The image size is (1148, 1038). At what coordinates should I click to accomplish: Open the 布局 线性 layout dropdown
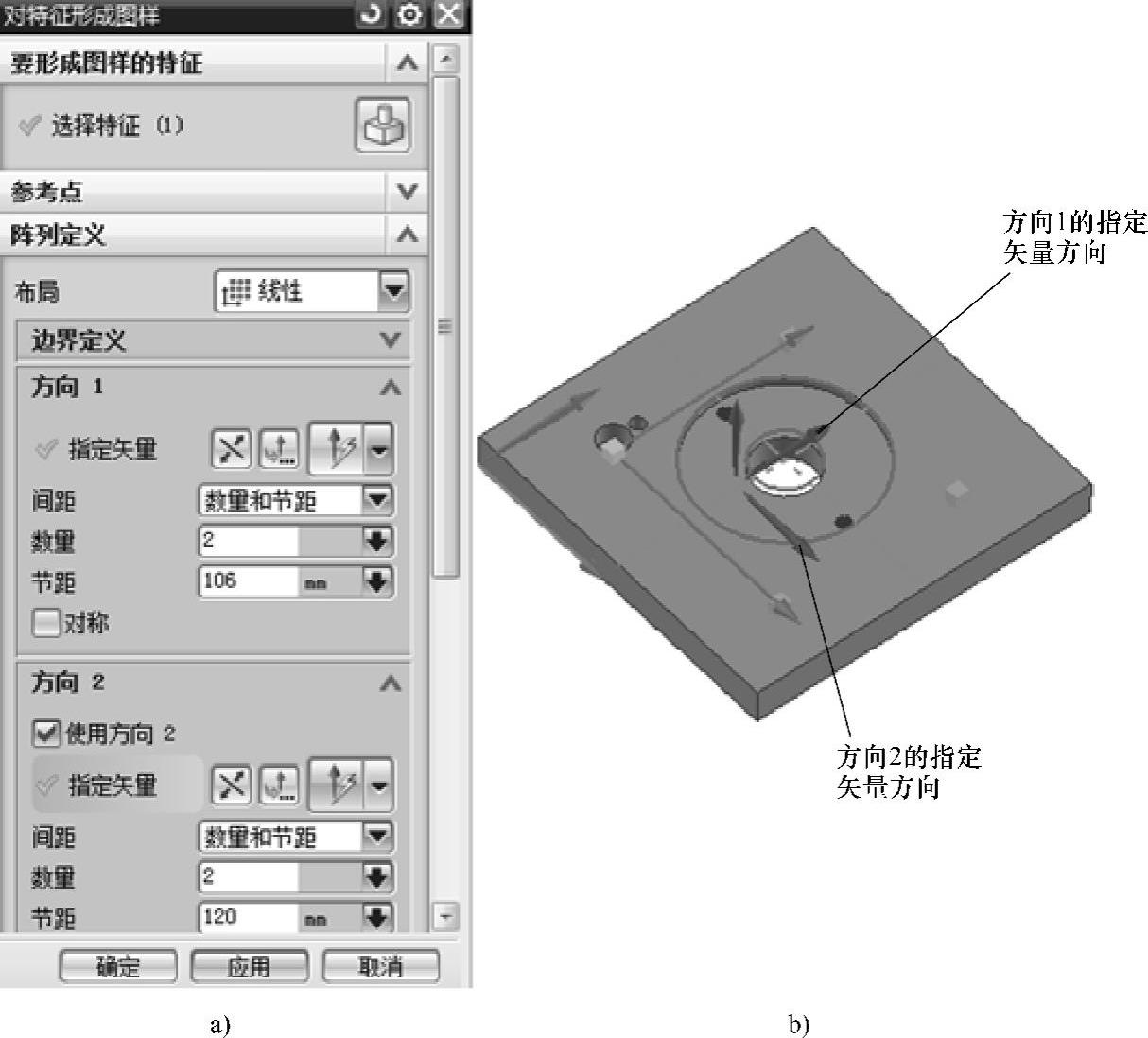click(x=312, y=291)
